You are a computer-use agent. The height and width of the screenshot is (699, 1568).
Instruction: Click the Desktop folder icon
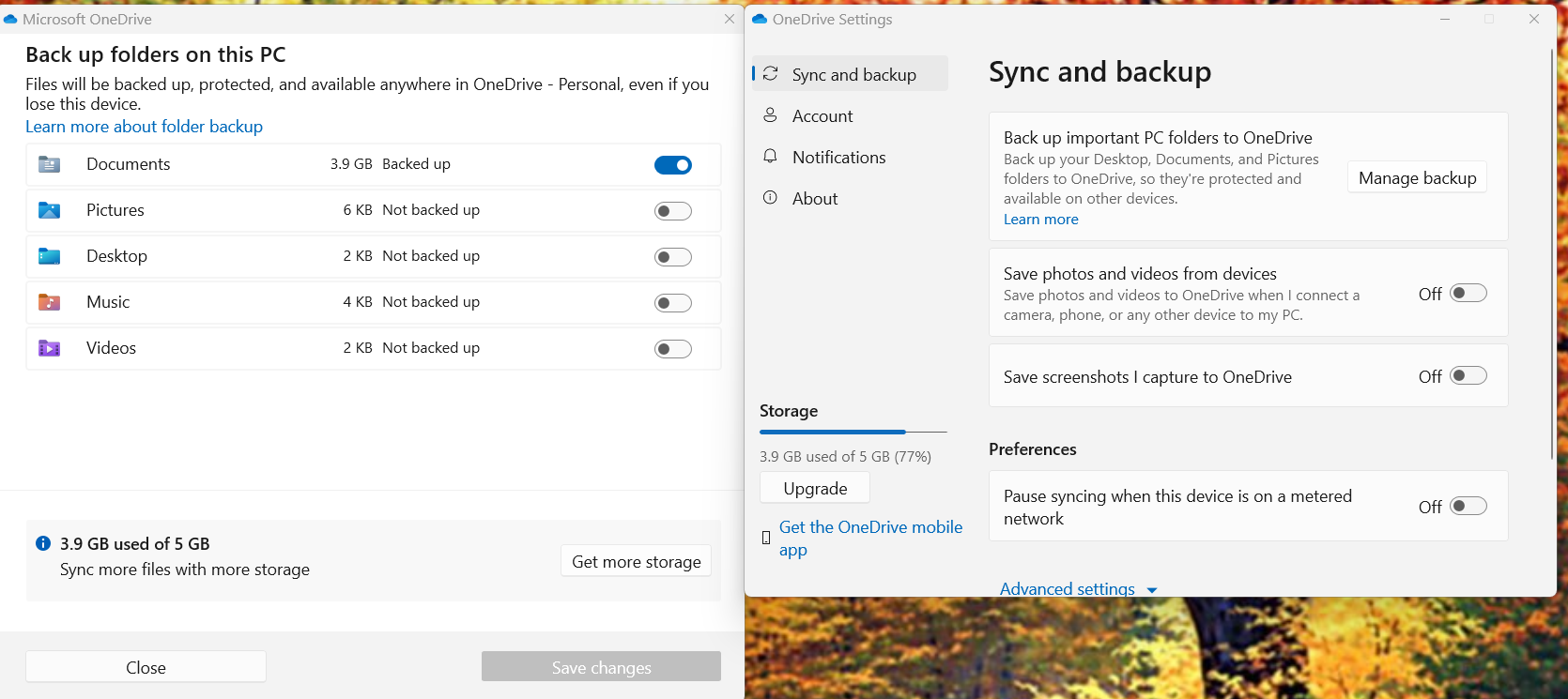click(x=49, y=256)
